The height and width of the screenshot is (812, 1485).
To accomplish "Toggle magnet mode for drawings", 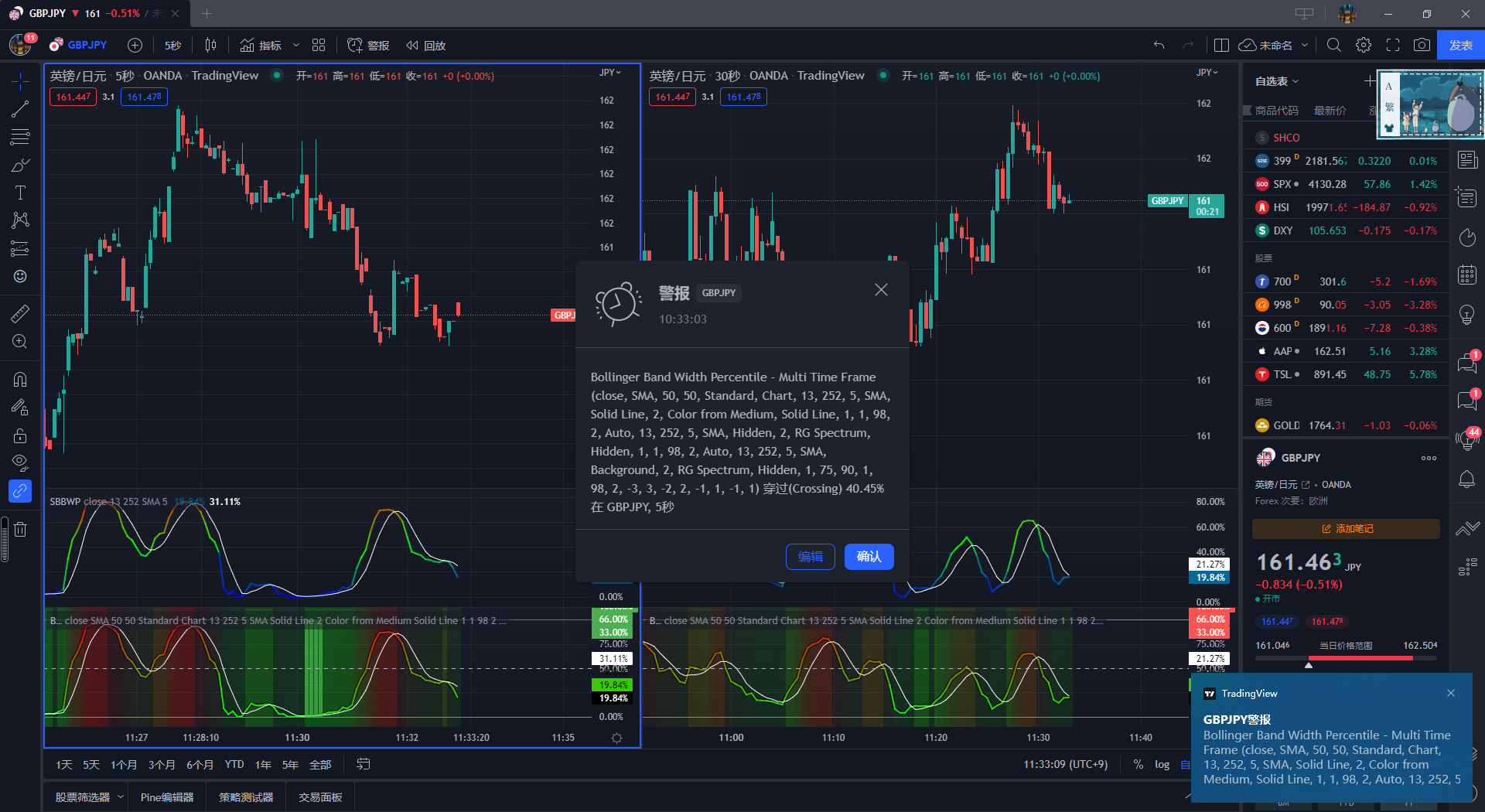I will point(20,379).
